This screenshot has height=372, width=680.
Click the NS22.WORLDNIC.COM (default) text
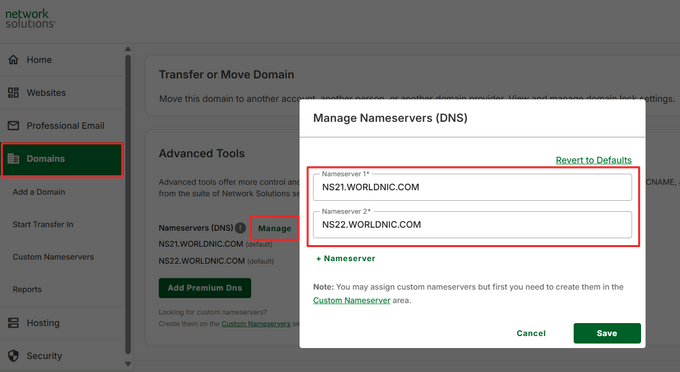pos(216,261)
